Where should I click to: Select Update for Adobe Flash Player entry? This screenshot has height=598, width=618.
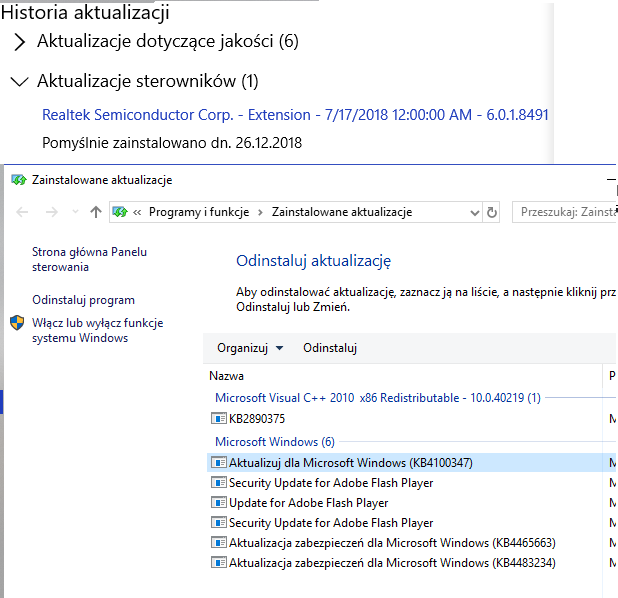(x=309, y=503)
